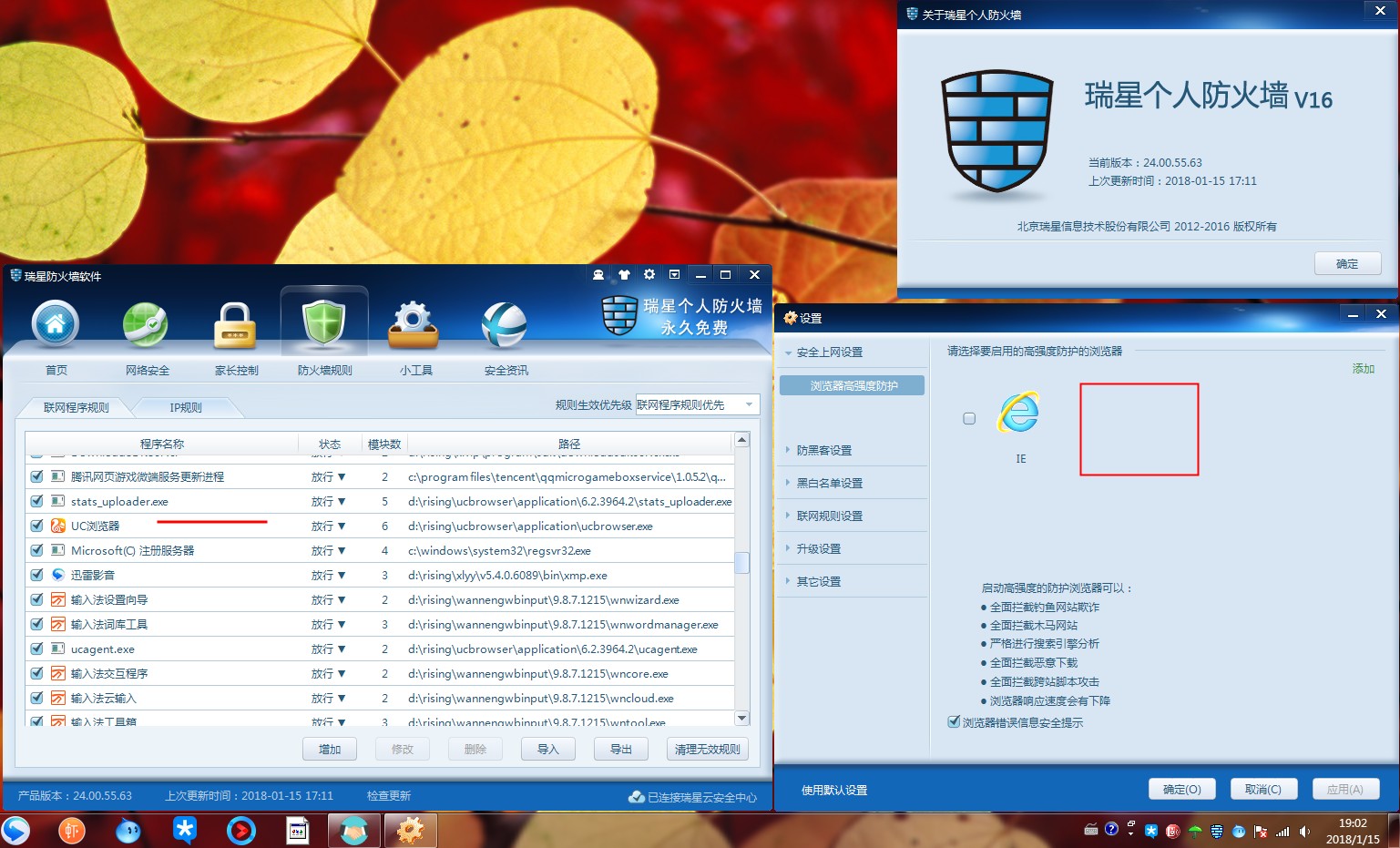Open the 放行 status dropdown for 输入法设置向导
Viewport: 1400px width, 848px height.
coord(328,599)
